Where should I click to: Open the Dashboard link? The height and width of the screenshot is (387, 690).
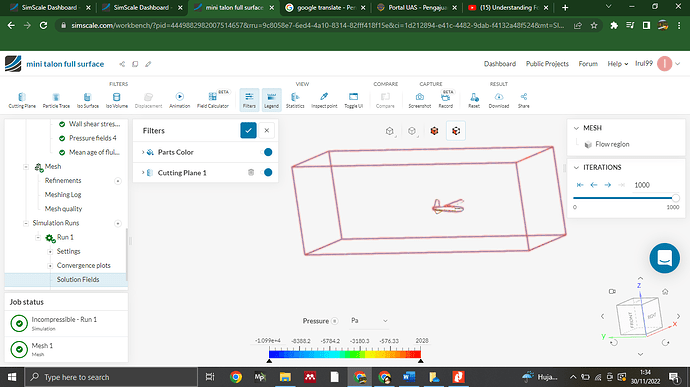click(499, 64)
